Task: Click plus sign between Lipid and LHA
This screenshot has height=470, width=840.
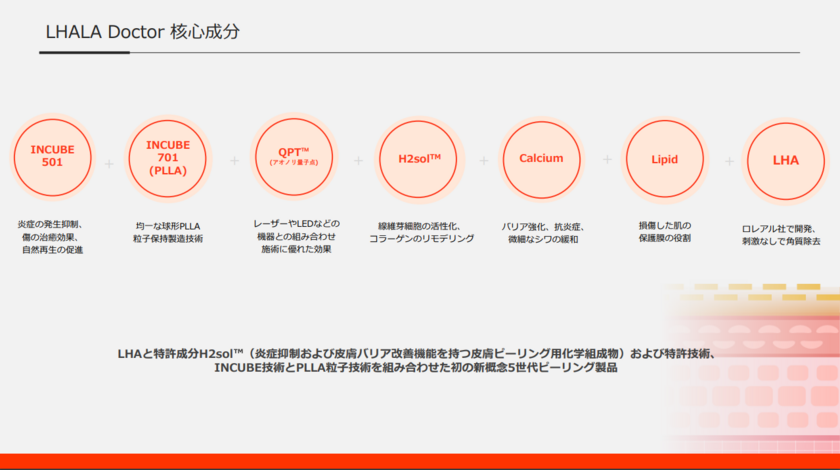Action: coord(729,161)
